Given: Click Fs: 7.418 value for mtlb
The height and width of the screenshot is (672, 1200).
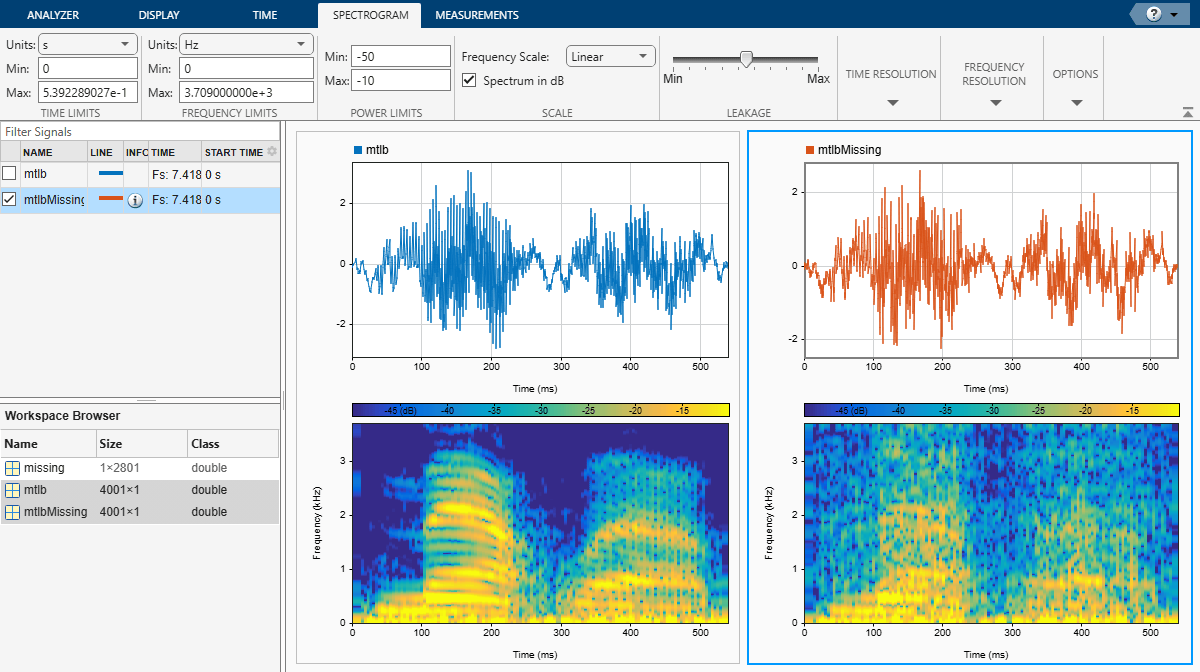Looking at the screenshot, I should (176, 174).
